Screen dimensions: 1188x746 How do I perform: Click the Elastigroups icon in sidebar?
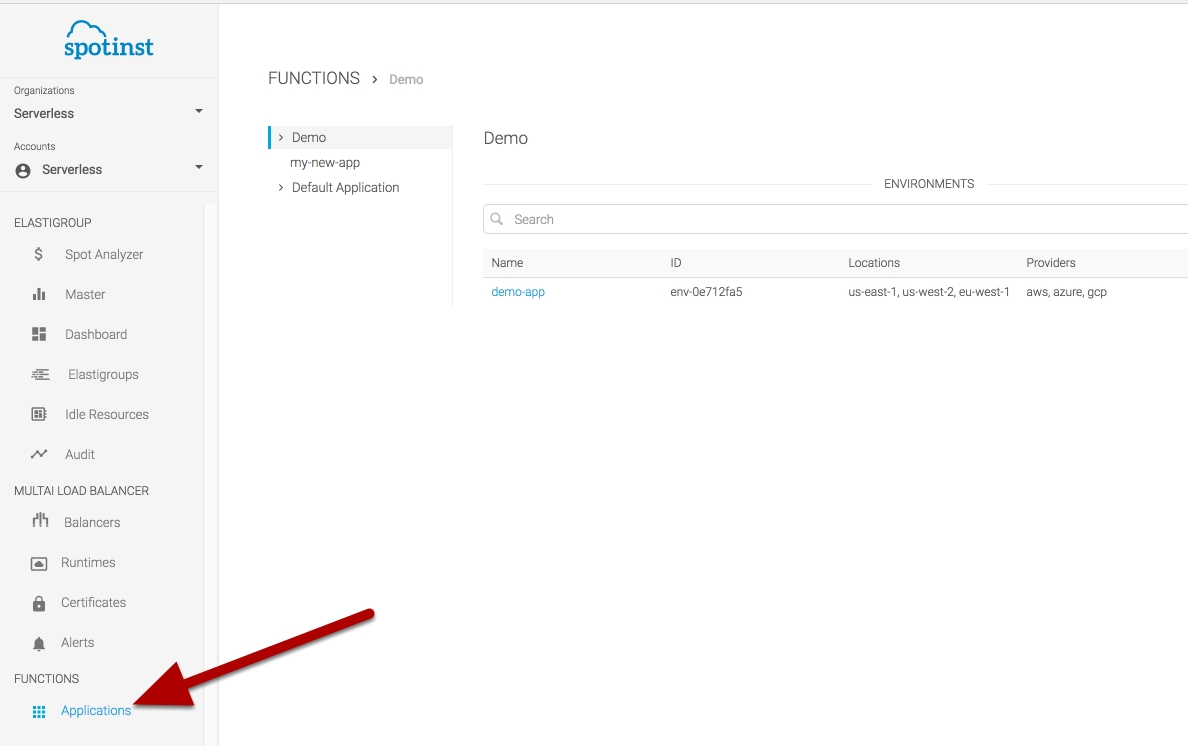[40, 374]
